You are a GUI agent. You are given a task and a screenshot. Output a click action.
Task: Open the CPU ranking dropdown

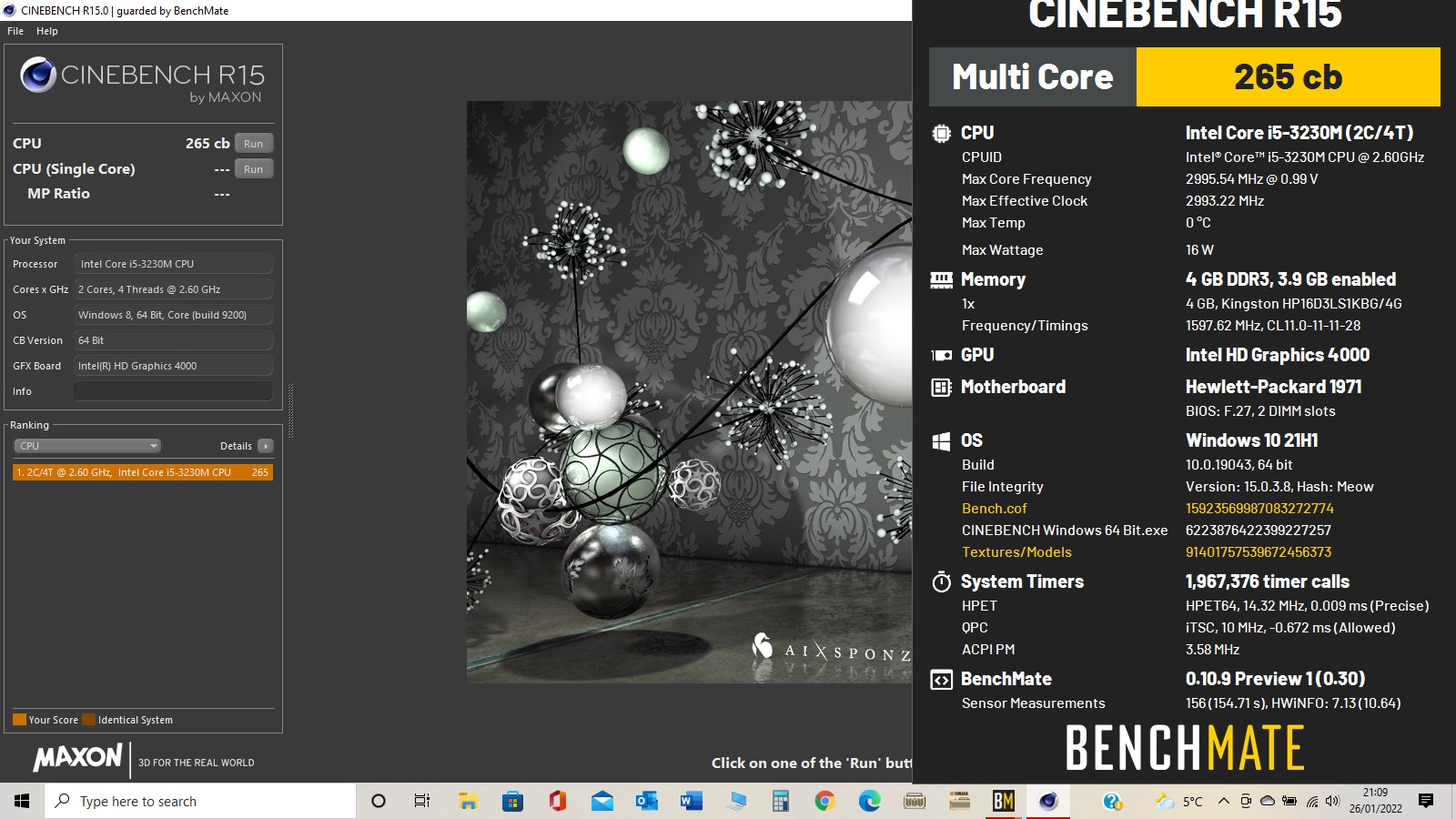[87, 446]
